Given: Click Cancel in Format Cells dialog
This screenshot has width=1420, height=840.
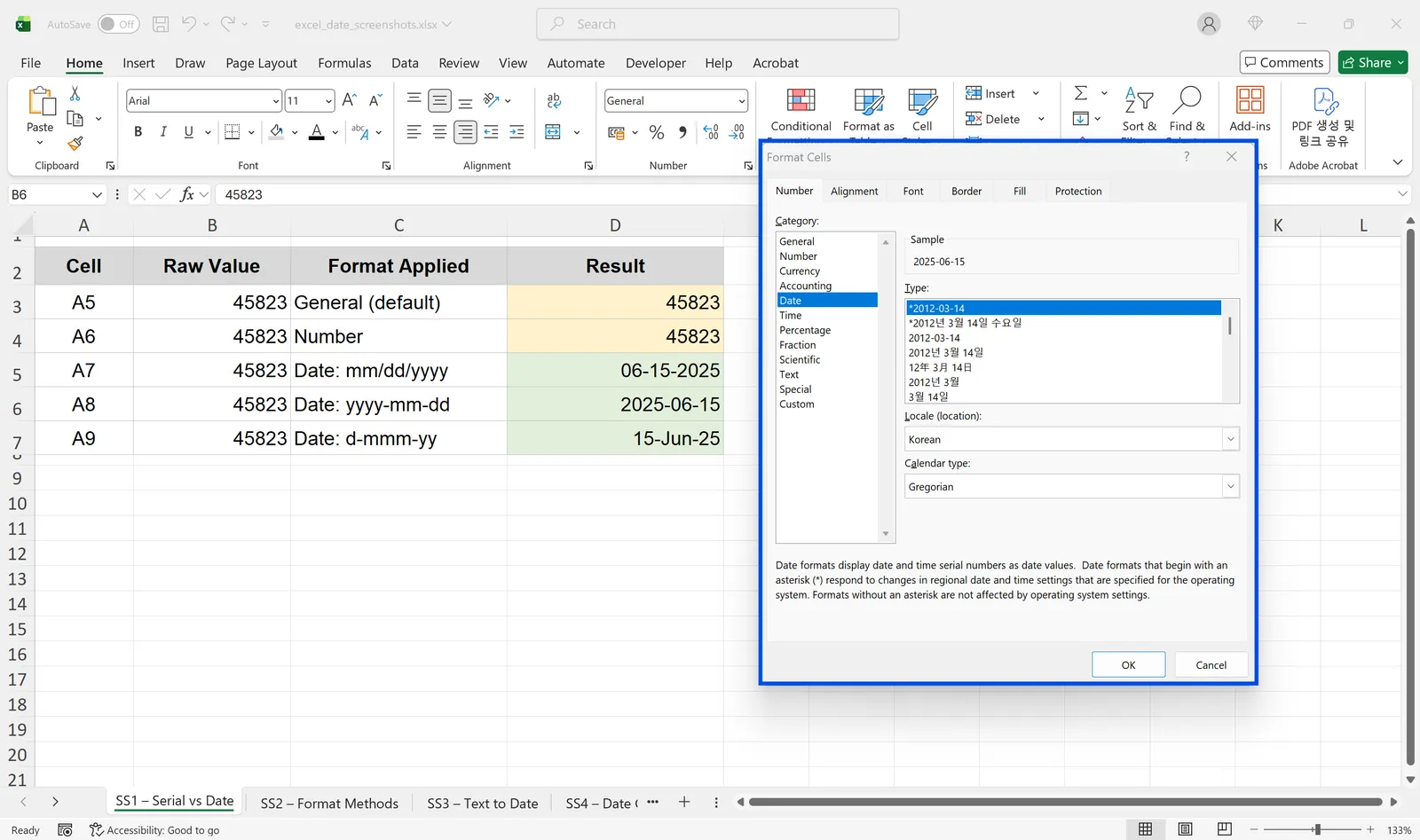Looking at the screenshot, I should tap(1211, 664).
